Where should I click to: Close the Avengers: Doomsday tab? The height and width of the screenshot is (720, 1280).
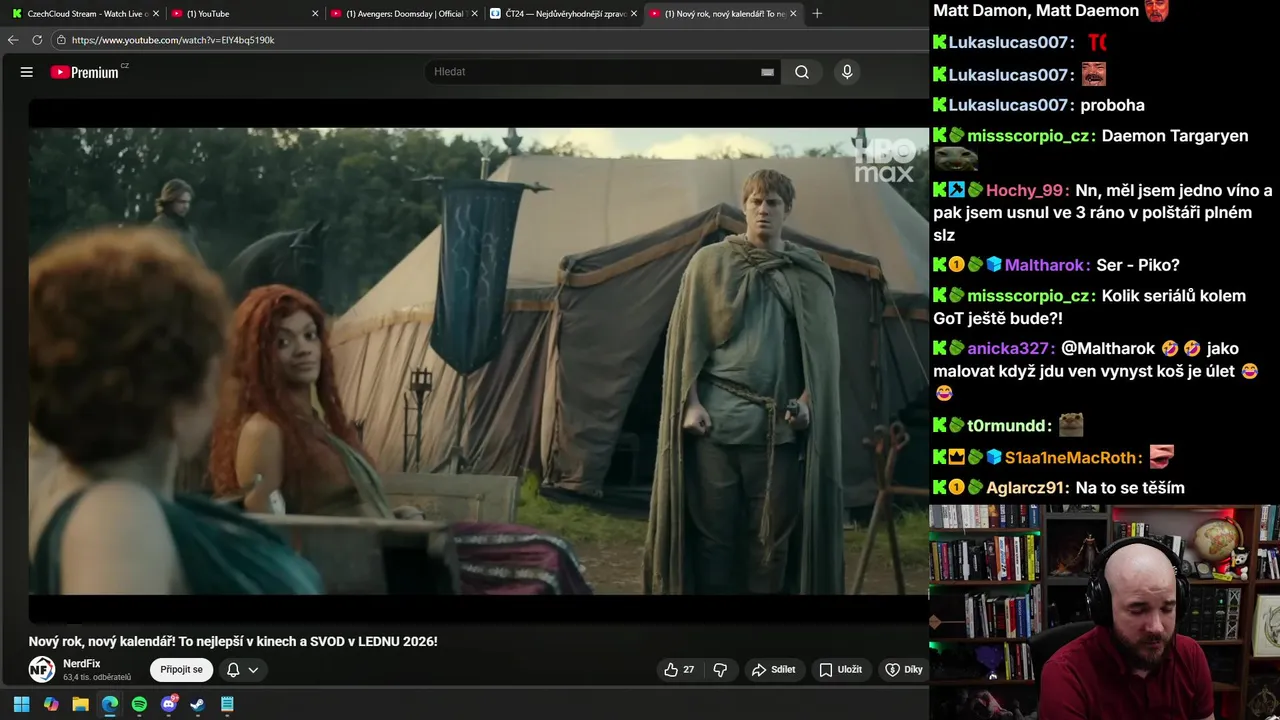[474, 14]
